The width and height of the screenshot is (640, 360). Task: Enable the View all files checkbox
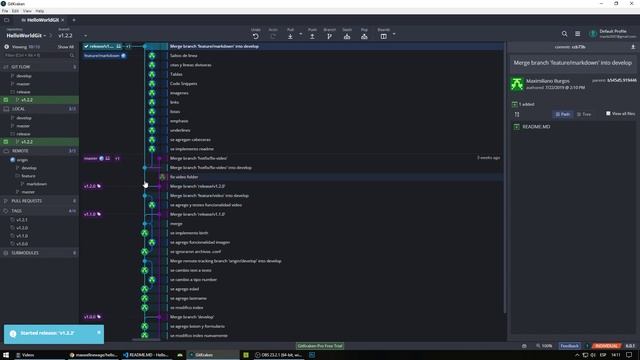pos(608,113)
